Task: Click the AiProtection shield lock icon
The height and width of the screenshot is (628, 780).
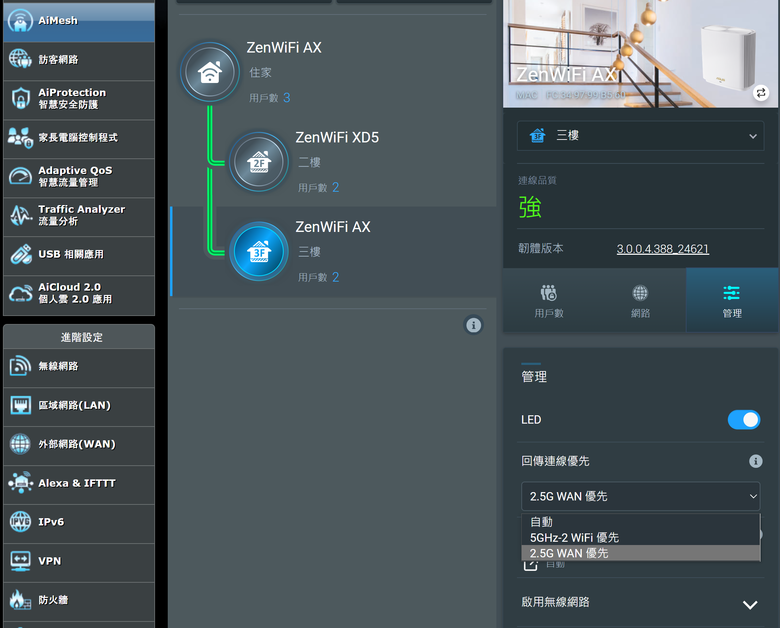Action: pos(20,98)
